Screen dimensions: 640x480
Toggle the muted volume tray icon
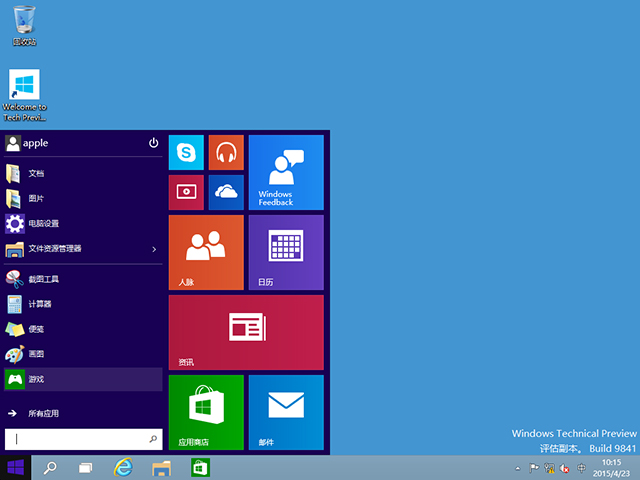(x=565, y=468)
